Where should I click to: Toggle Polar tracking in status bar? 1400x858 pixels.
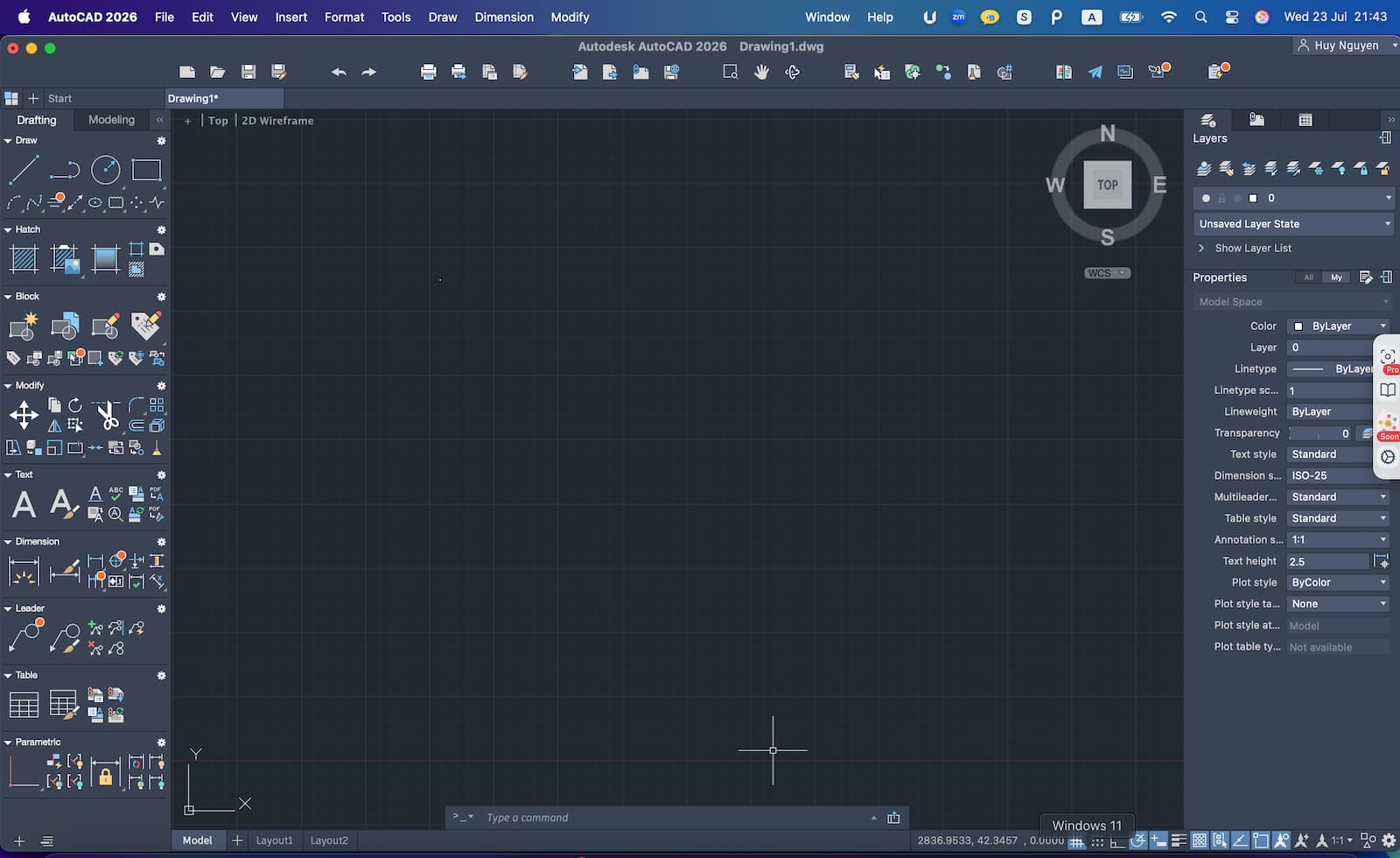[1138, 840]
